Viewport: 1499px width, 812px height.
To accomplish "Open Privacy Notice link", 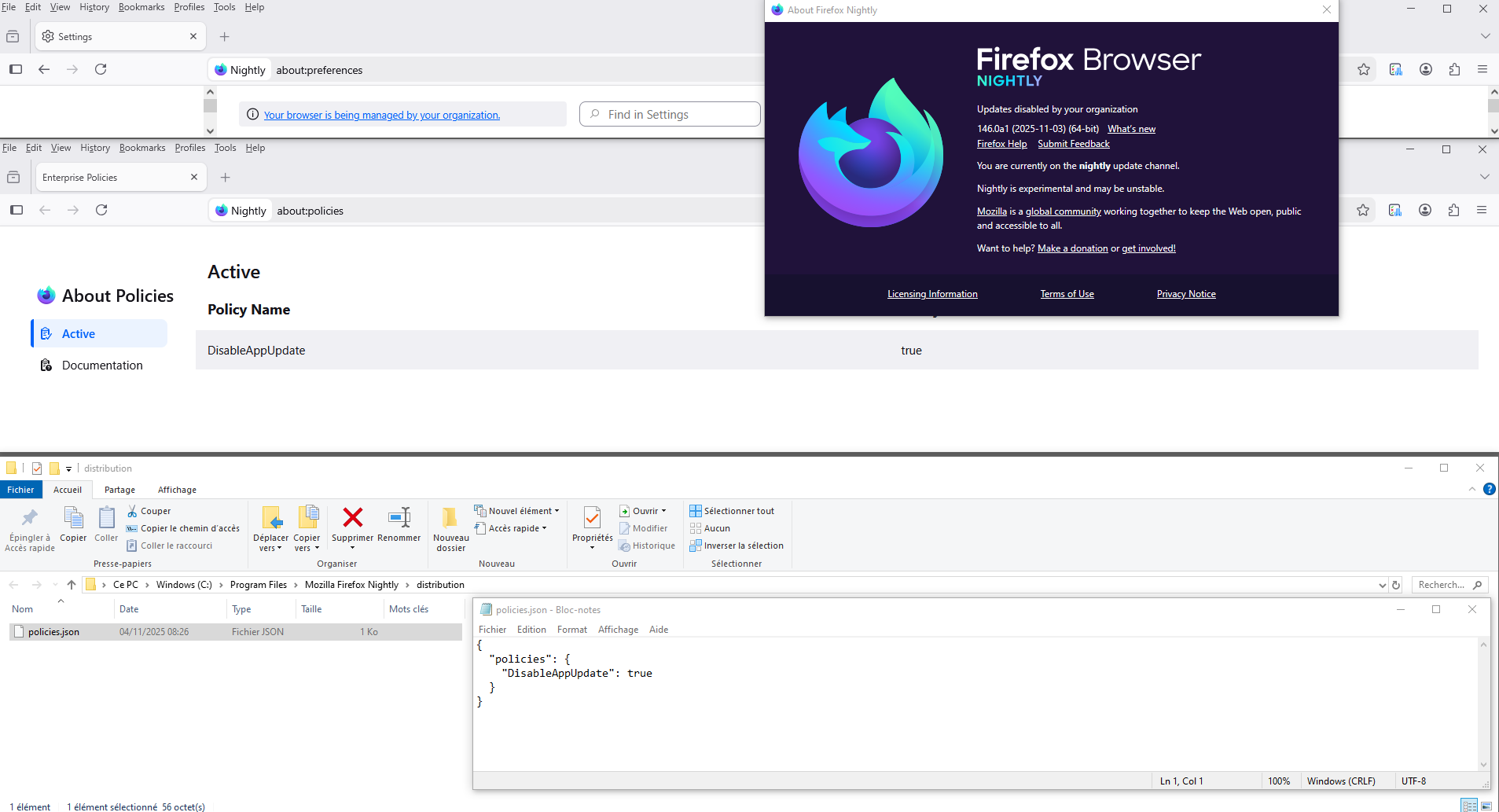I will [1186, 294].
